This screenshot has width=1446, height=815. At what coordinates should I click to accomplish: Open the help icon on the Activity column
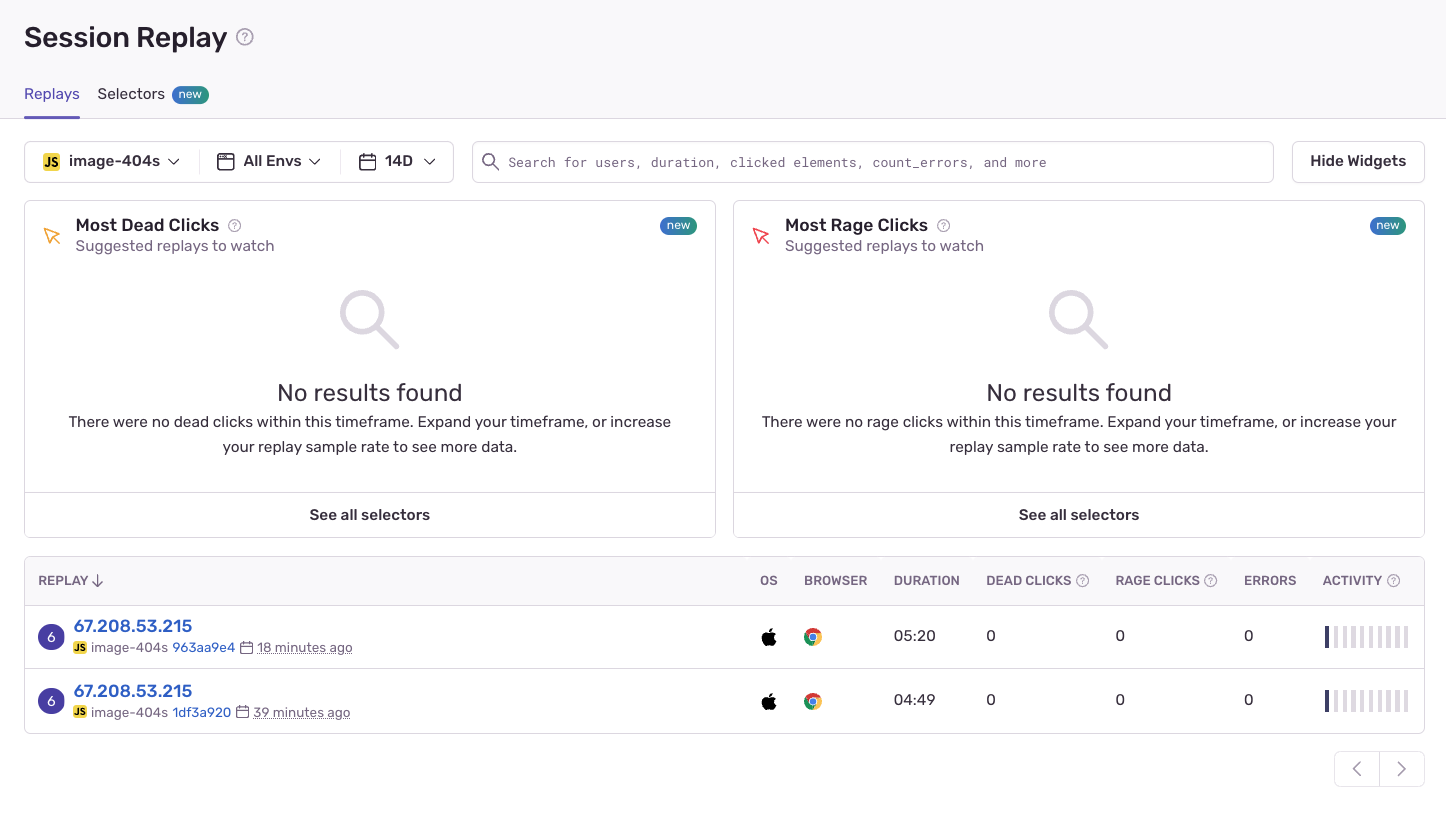point(1393,580)
